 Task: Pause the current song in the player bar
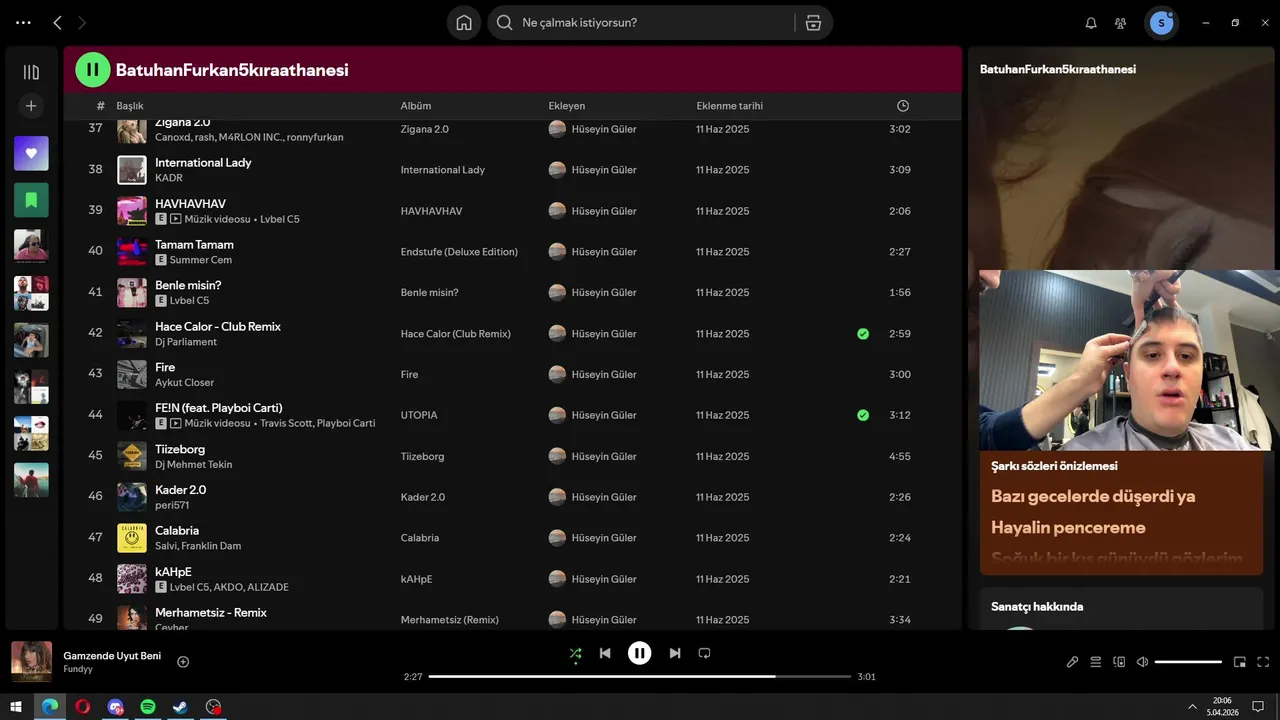[640, 653]
